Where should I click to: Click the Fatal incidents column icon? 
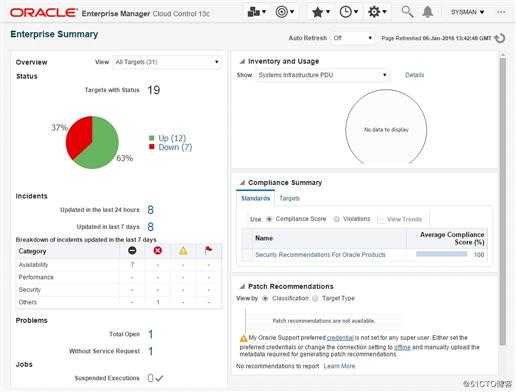(132, 250)
